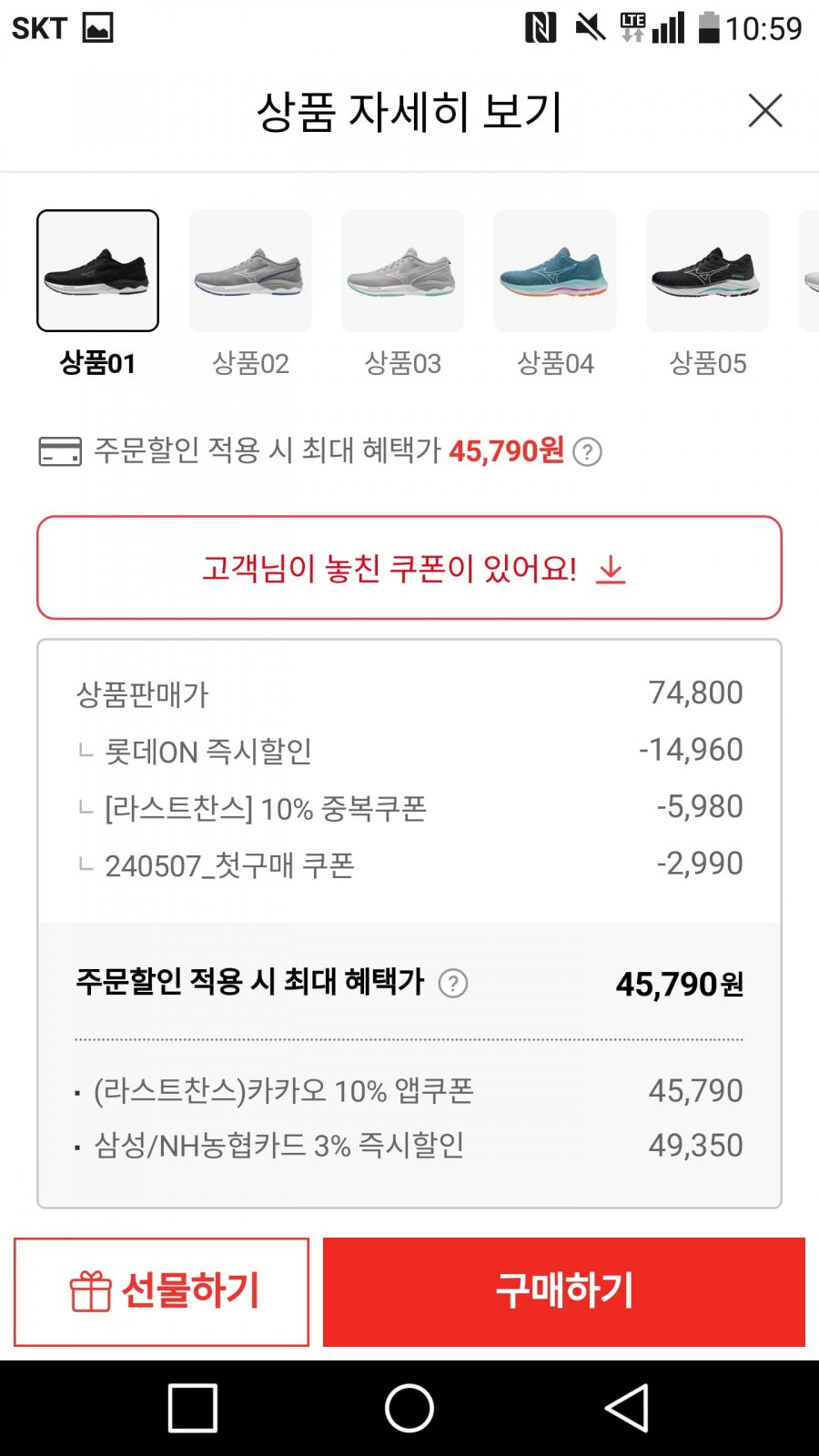
Task: Pick the 상품04 teal shoe thumbnail
Action: pos(555,270)
